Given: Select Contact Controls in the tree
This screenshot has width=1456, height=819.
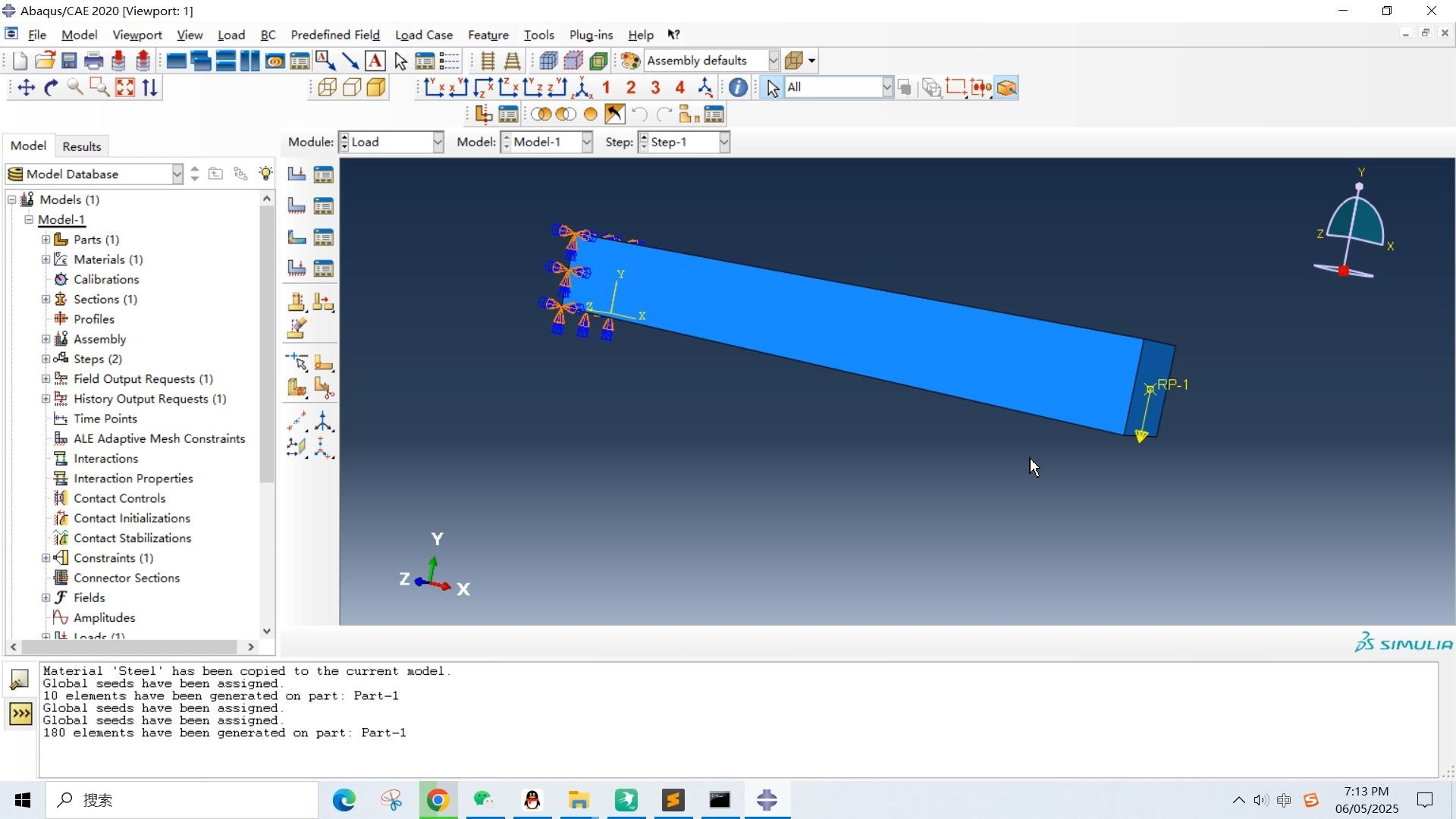Looking at the screenshot, I should [120, 498].
